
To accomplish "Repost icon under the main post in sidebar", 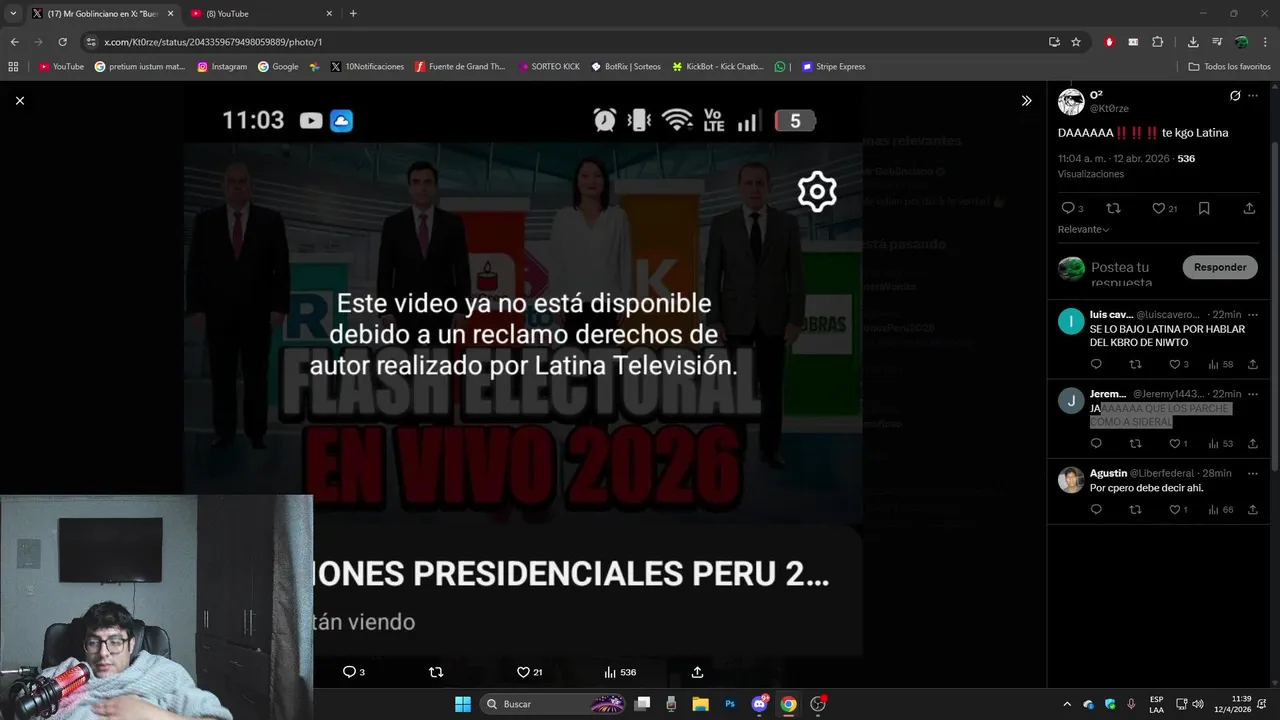I will tap(1113, 208).
